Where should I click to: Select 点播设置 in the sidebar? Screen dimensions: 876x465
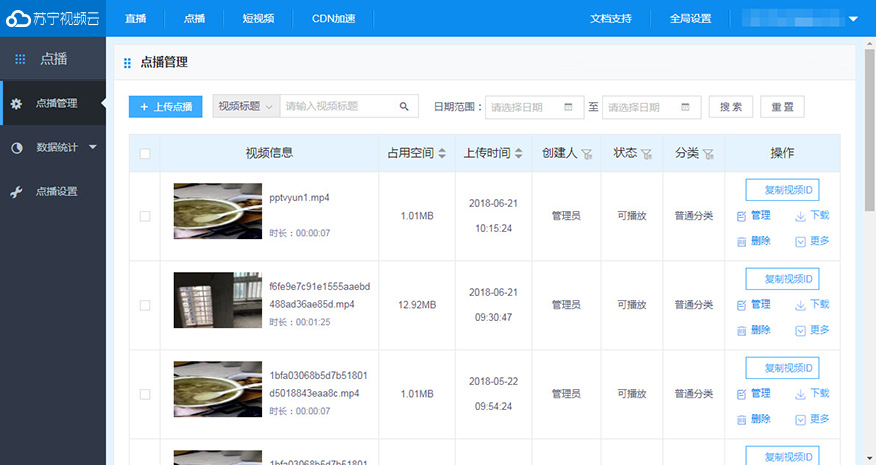[53, 192]
